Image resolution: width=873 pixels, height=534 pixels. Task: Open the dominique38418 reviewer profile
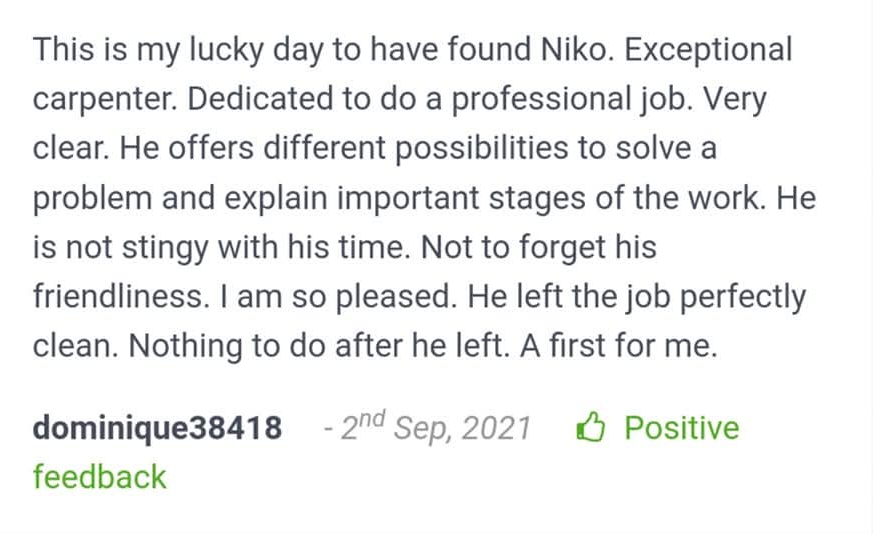pos(157,428)
